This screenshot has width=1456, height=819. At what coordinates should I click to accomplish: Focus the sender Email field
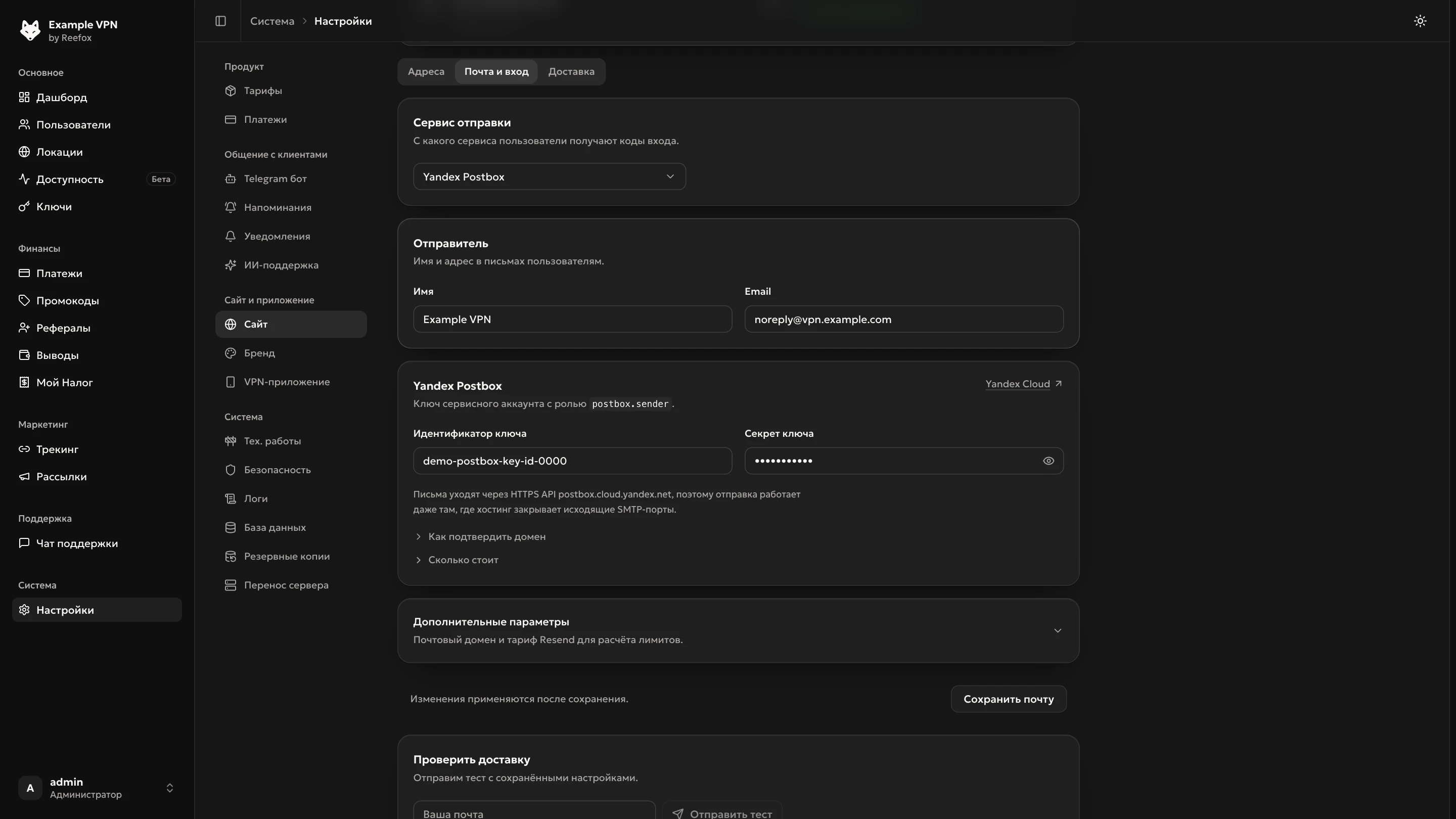[x=903, y=320]
